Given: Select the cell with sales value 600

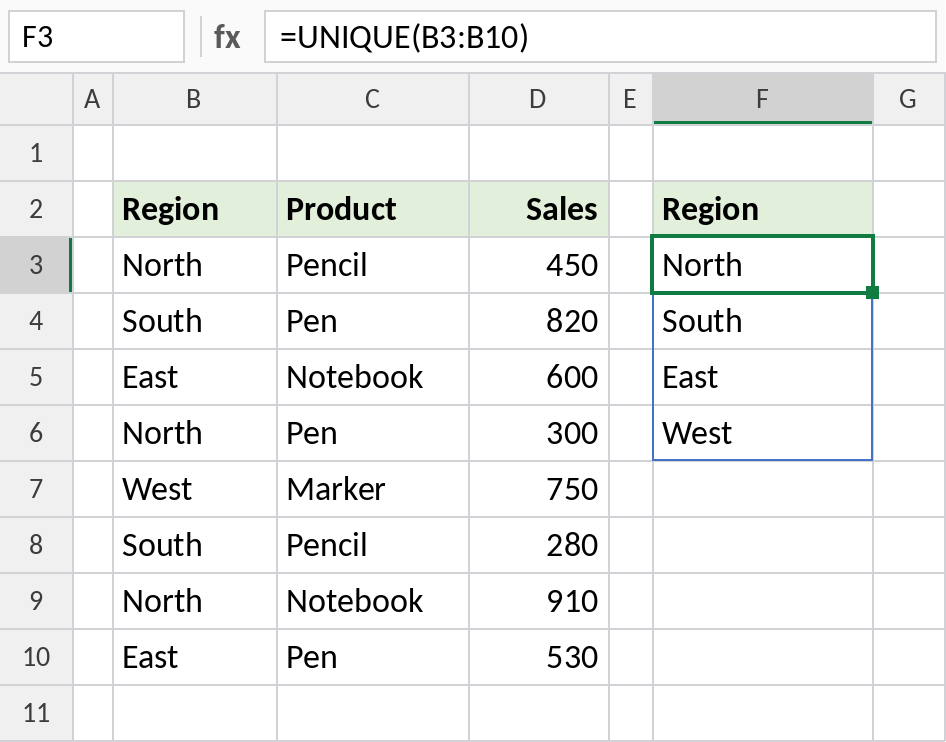Looking at the screenshot, I should pyautogui.click(x=539, y=377).
